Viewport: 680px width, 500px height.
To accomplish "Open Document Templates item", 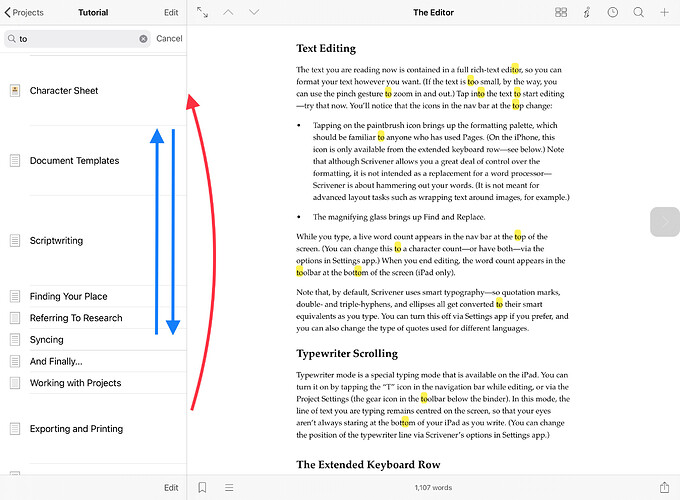I will [x=93, y=160].
